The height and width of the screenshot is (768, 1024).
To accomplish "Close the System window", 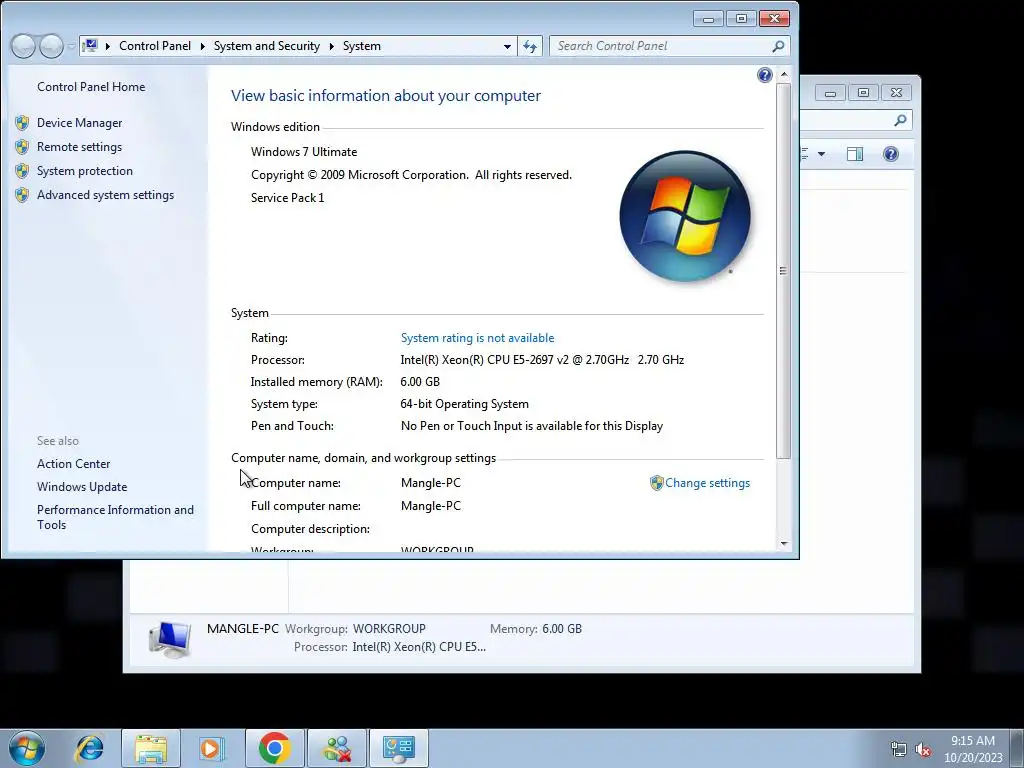I will tap(774, 19).
